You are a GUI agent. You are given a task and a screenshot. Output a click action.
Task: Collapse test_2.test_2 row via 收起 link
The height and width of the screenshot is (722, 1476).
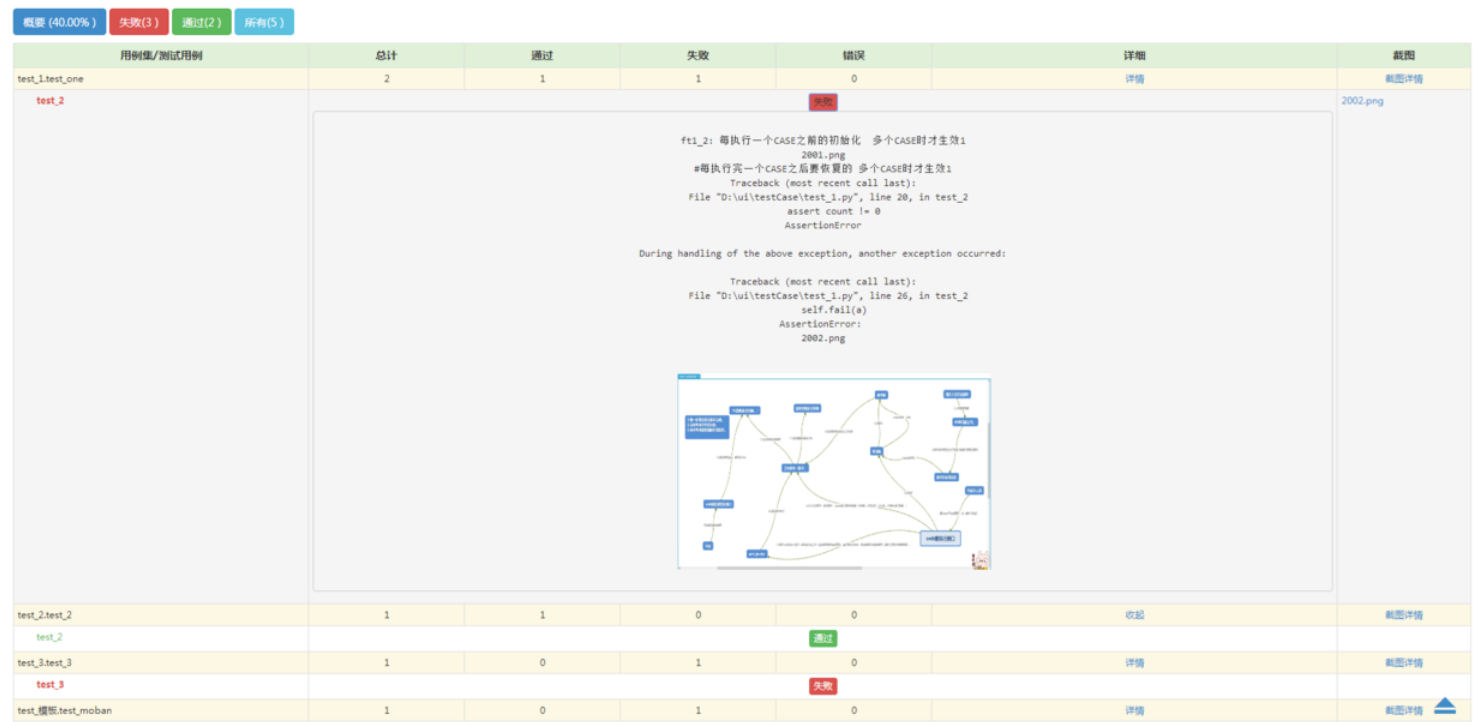1134,615
